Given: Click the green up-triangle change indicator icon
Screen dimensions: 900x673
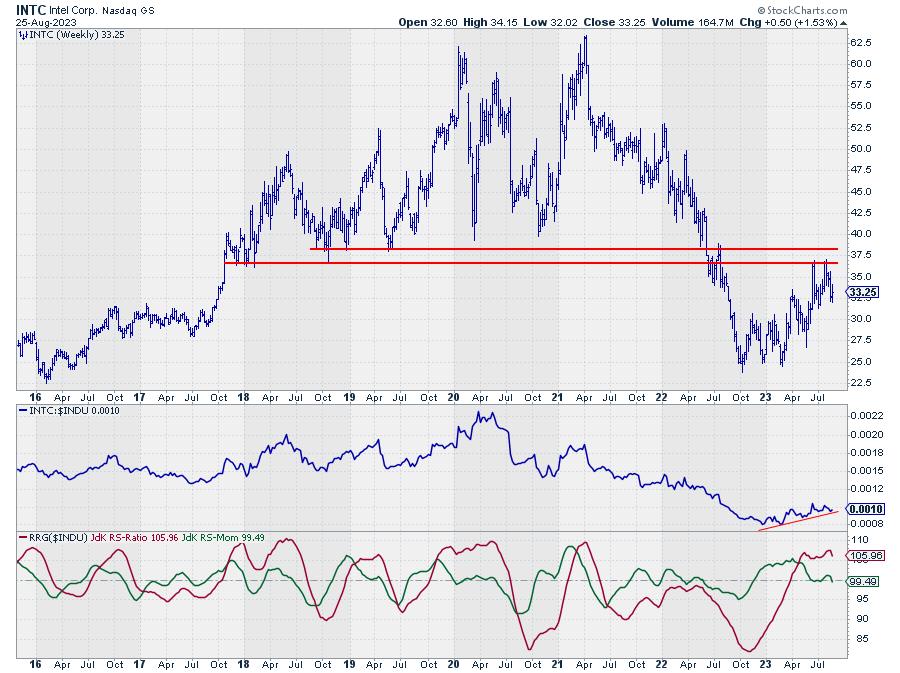Looking at the screenshot, I should 843,23.
